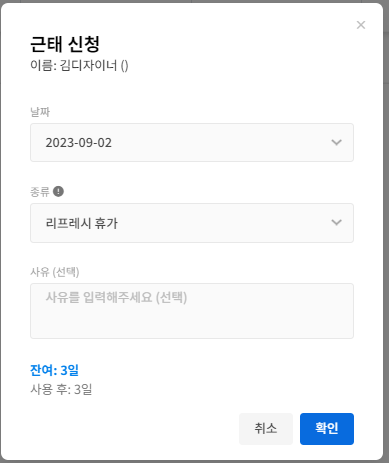Expand the 리프레시 휴가 dropdown chevron arrow
Image resolution: width=389 pixels, height=463 pixels.
[337, 222]
